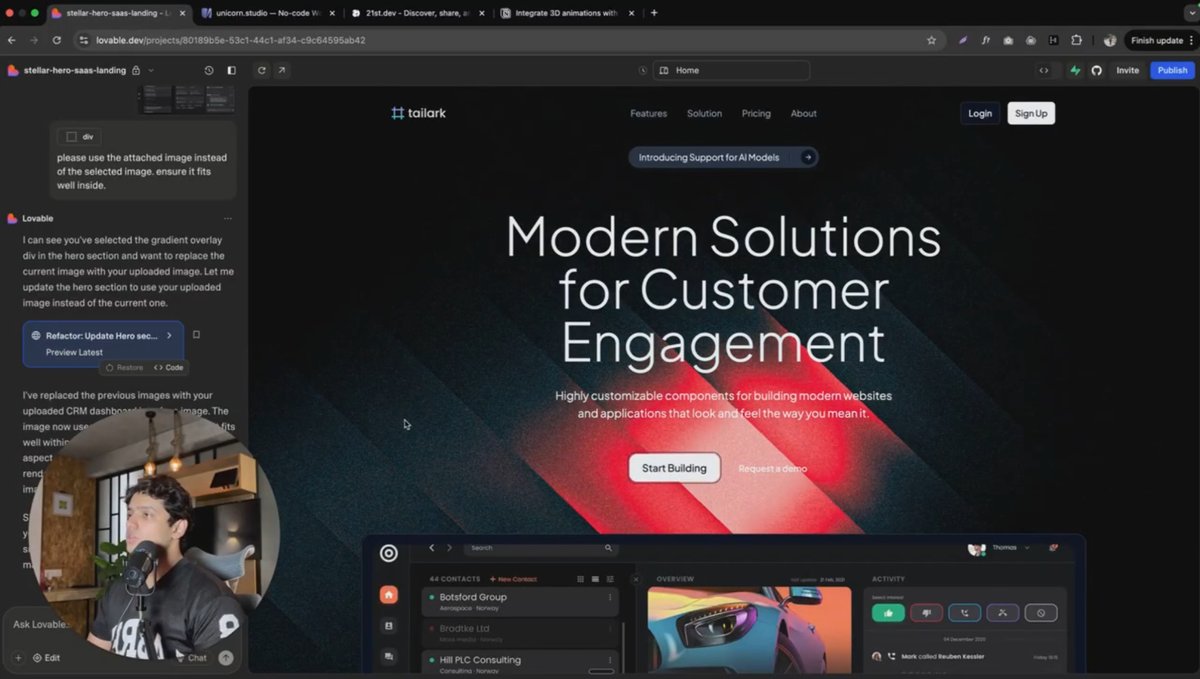Toggle Edit mode in the chat box

pos(46,657)
